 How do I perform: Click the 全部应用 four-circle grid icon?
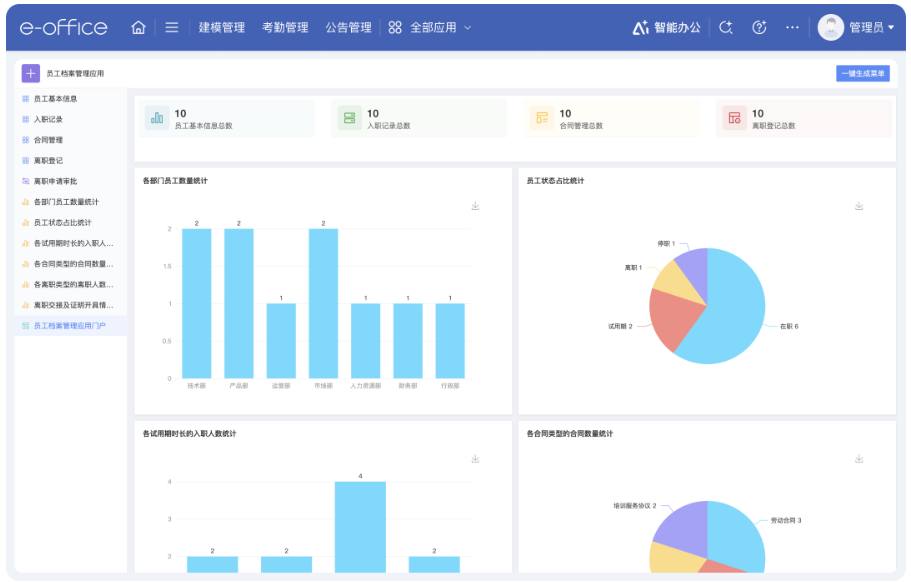coord(395,27)
